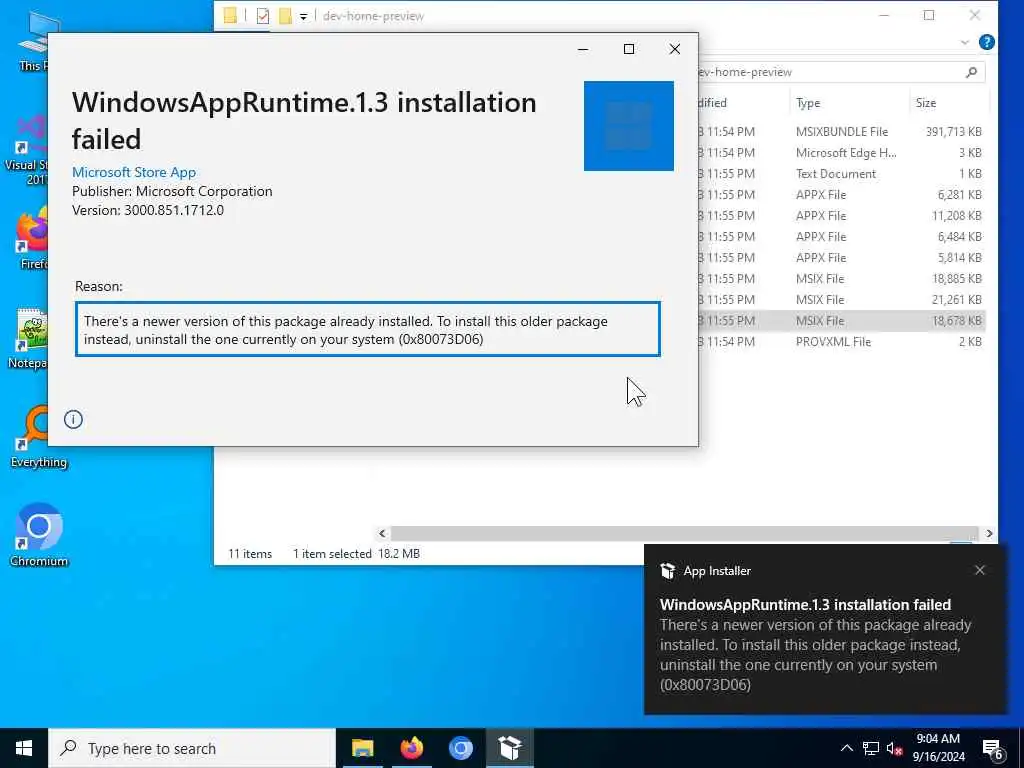
Task: Select the APPX file sized 11,208 KB
Action: tap(841, 216)
